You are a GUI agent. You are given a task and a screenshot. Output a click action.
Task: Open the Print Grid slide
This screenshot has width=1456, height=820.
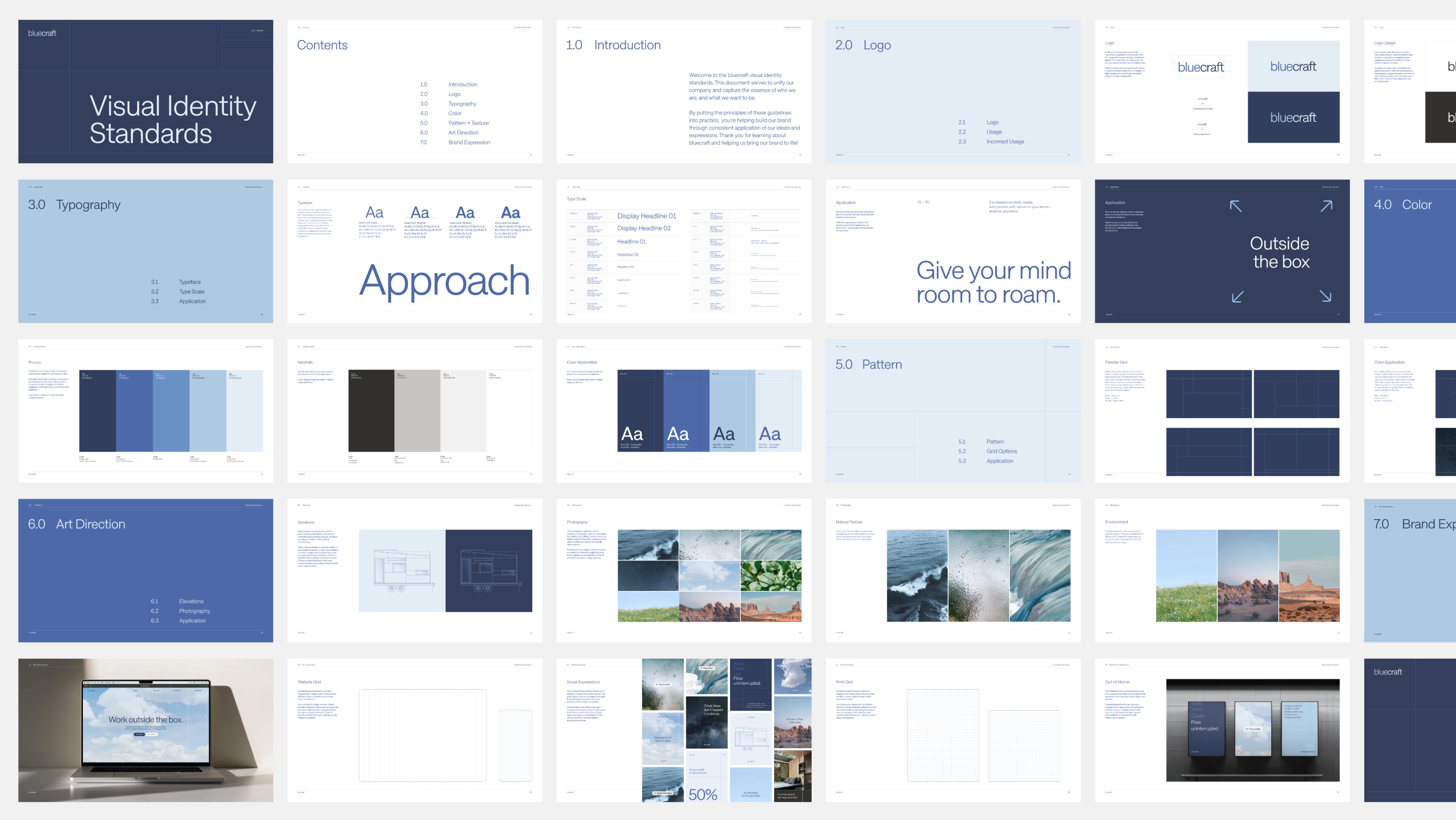coord(953,730)
